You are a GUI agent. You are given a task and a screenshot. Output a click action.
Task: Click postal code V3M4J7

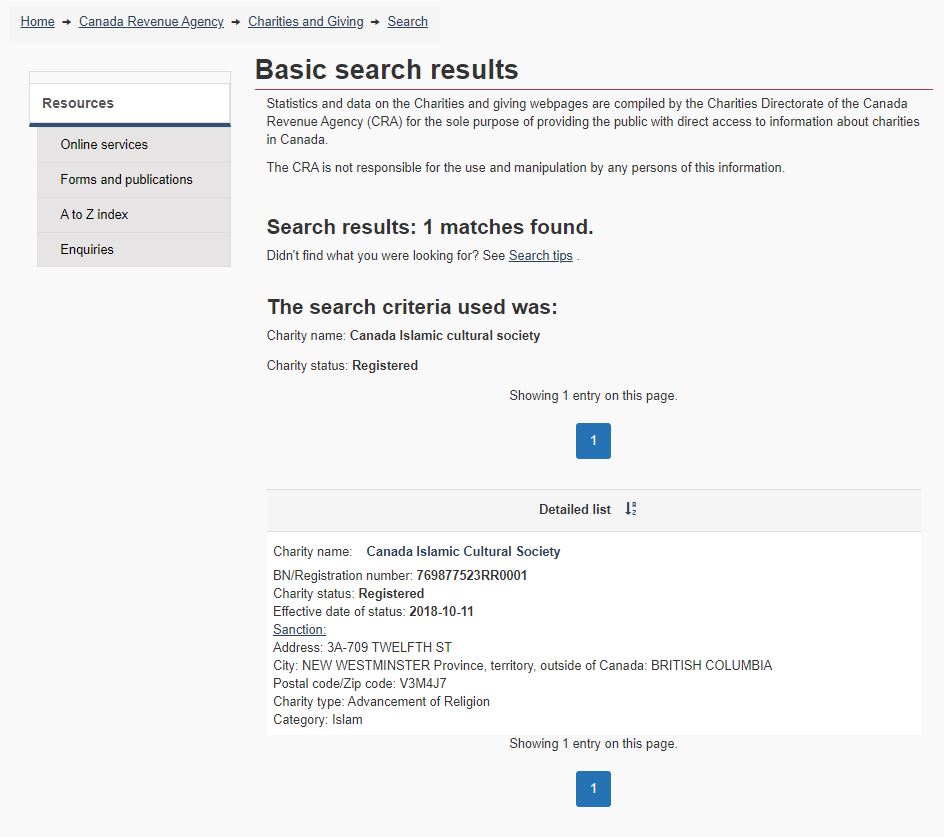(423, 683)
